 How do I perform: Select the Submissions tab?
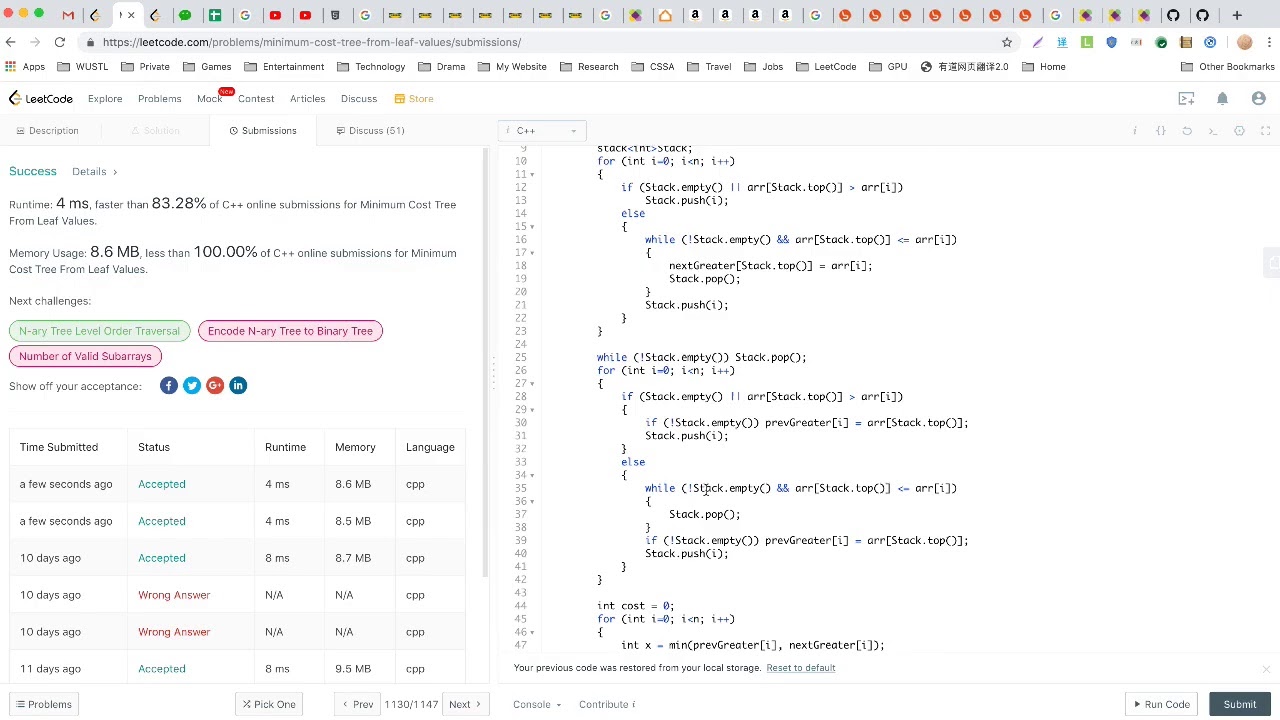(263, 131)
